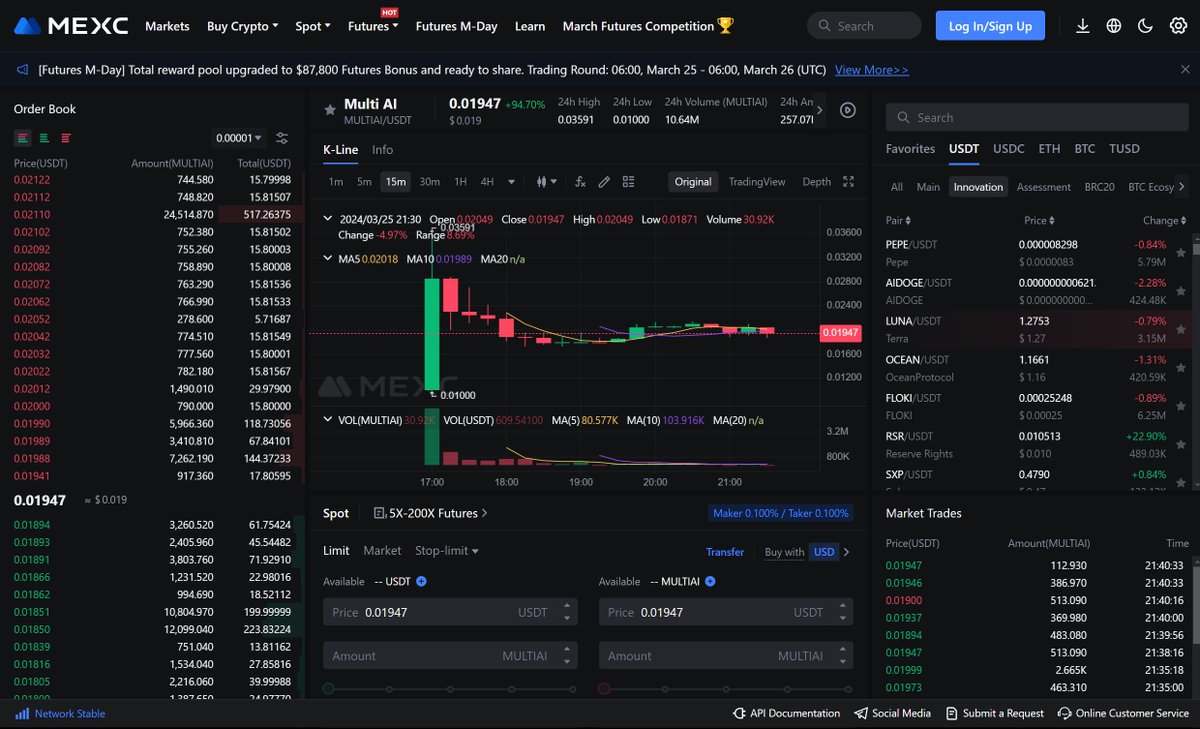Open 5X-200X Futures link
The height and width of the screenshot is (729, 1200).
pyautogui.click(x=431, y=513)
